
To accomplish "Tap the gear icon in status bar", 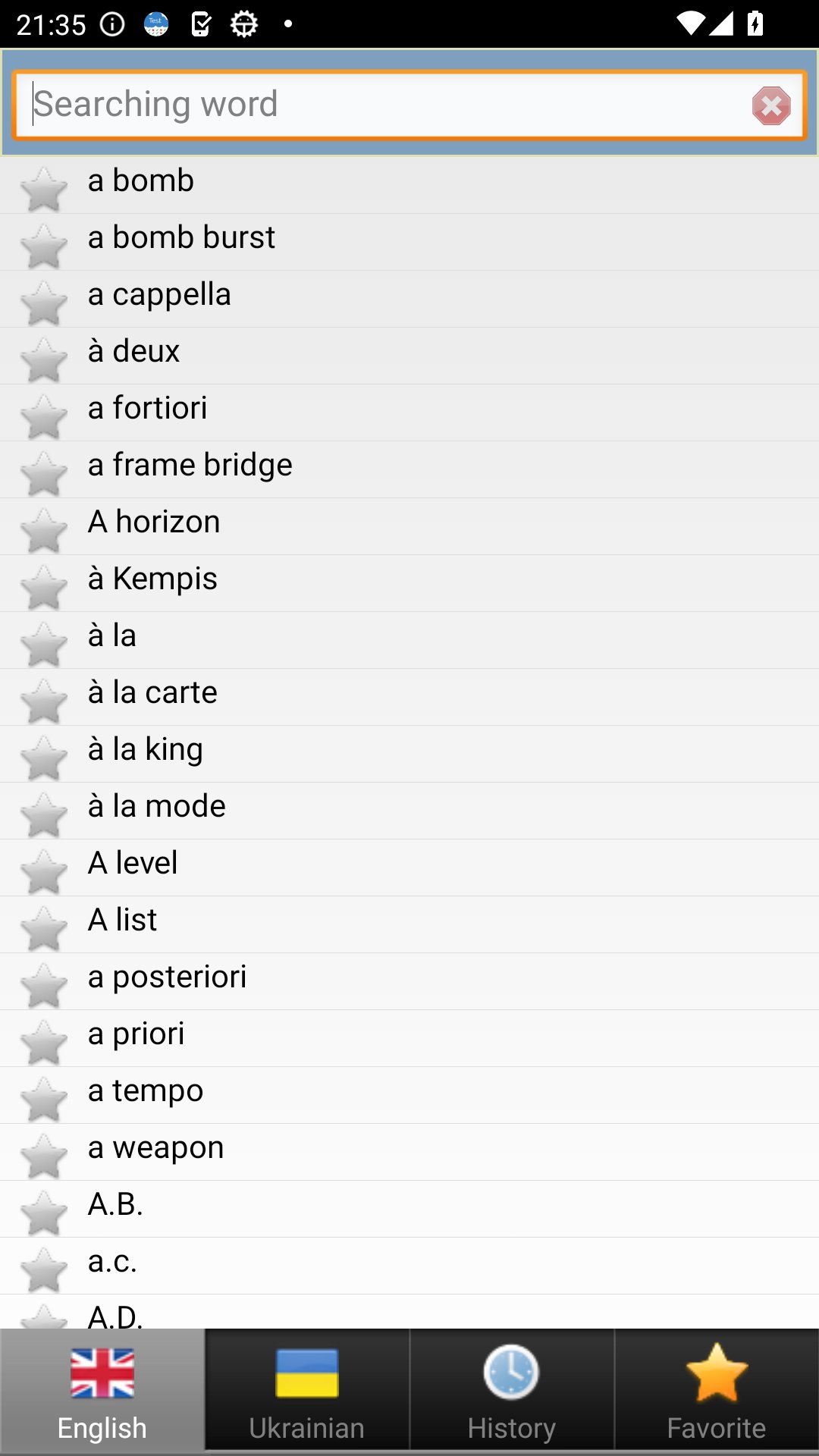I will click(x=244, y=24).
